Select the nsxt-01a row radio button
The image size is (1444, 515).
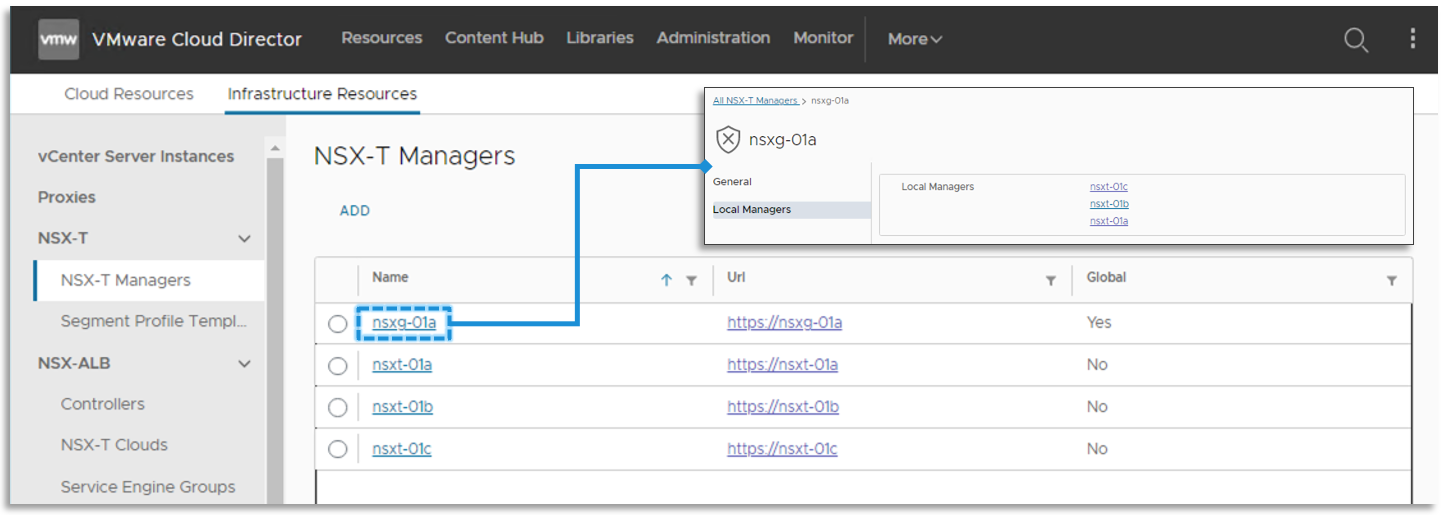(337, 366)
